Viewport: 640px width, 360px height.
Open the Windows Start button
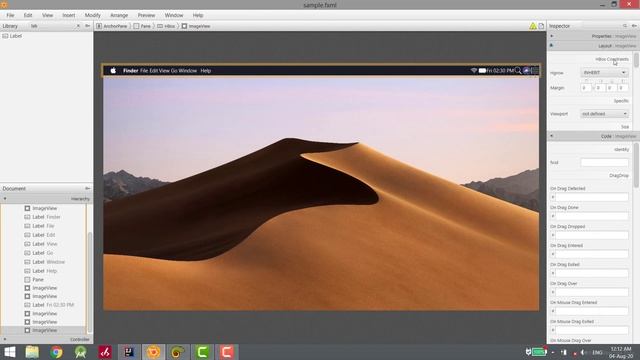pyautogui.click(x=9, y=352)
